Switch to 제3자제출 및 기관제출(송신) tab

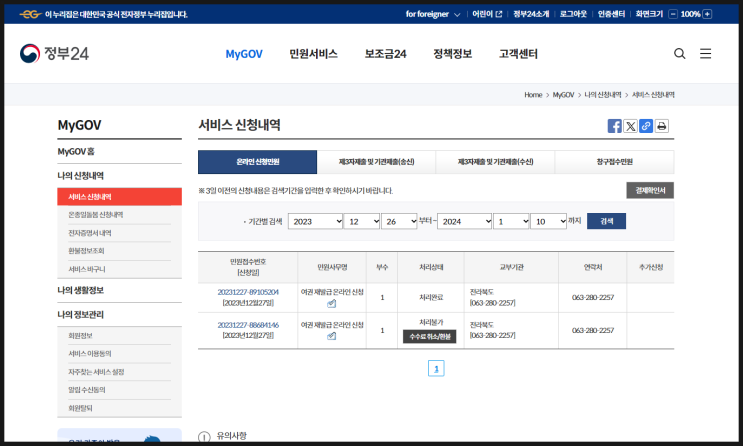[x=376, y=162]
